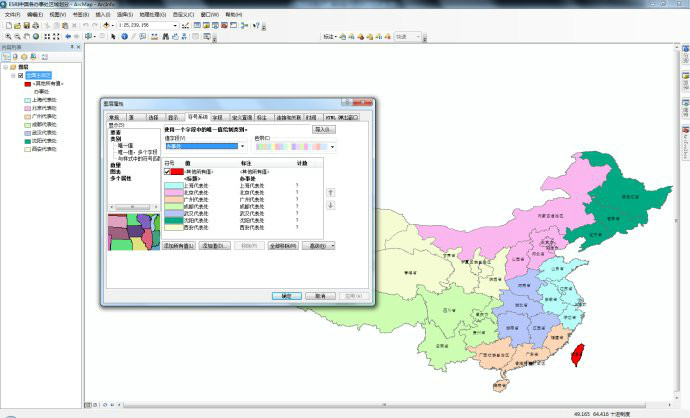Open the value field dropdown in dialog
This screenshot has height=418, width=690.
[x=242, y=146]
